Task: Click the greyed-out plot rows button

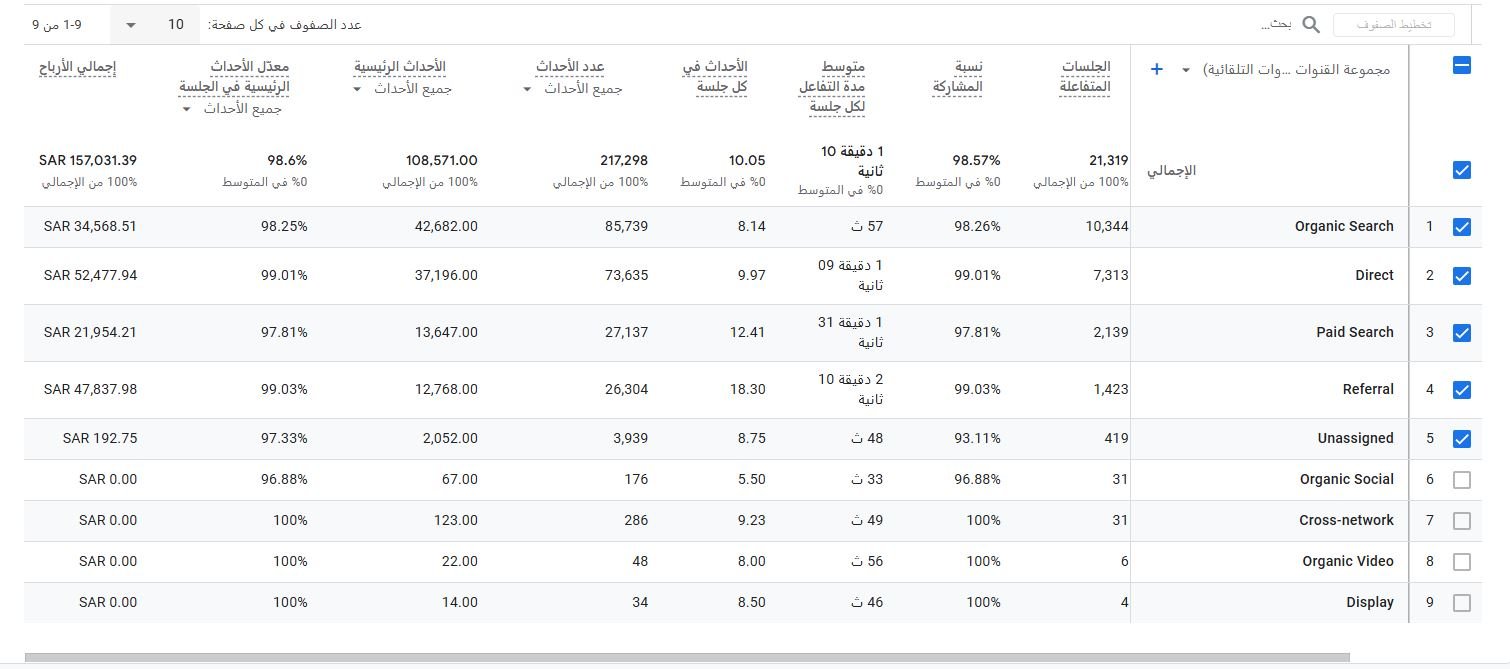Action: [1393, 25]
